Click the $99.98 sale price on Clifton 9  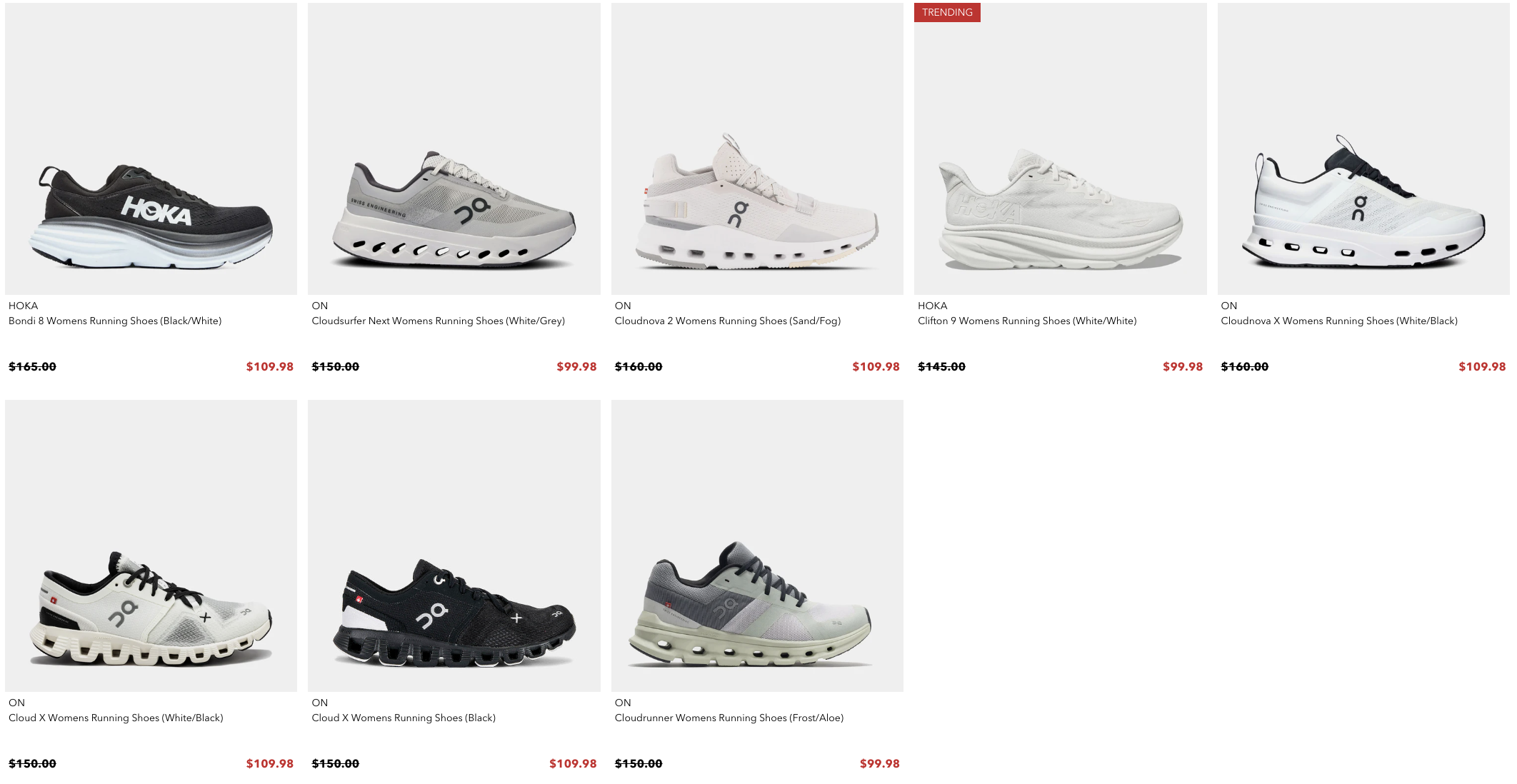1183,366
